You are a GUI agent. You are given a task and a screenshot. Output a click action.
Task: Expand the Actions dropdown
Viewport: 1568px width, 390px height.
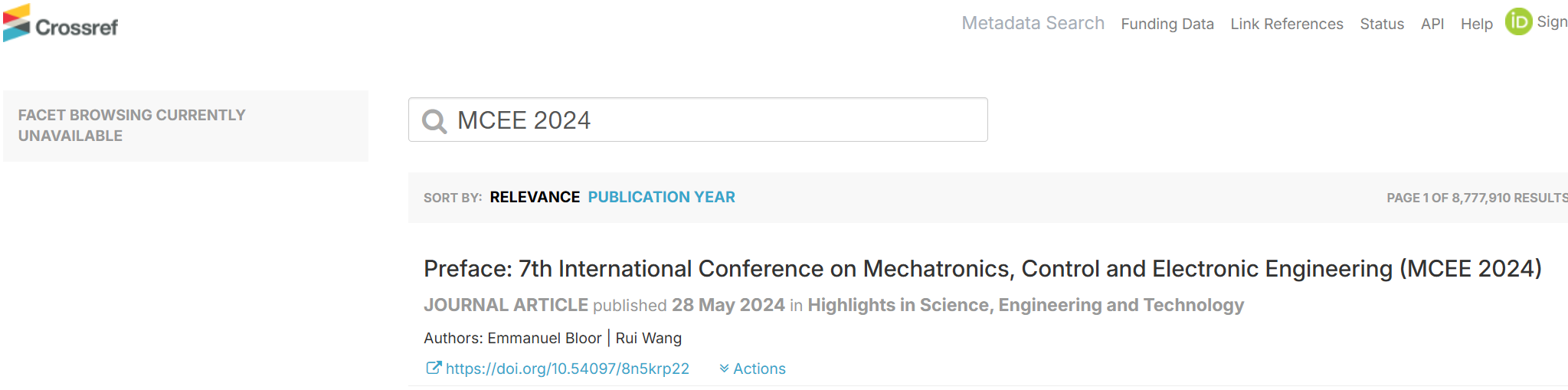coord(753,369)
